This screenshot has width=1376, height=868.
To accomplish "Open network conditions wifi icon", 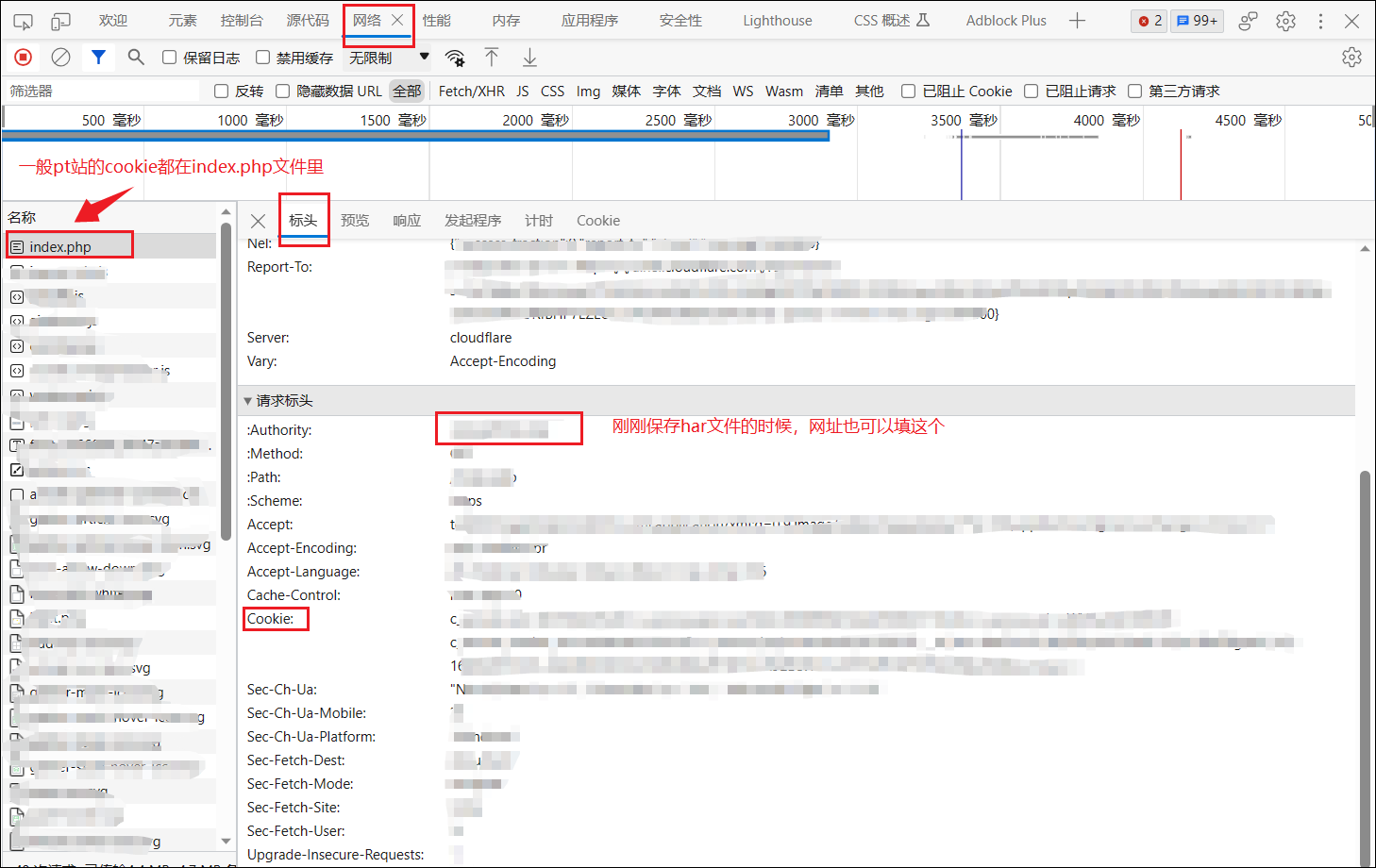I will [455, 58].
